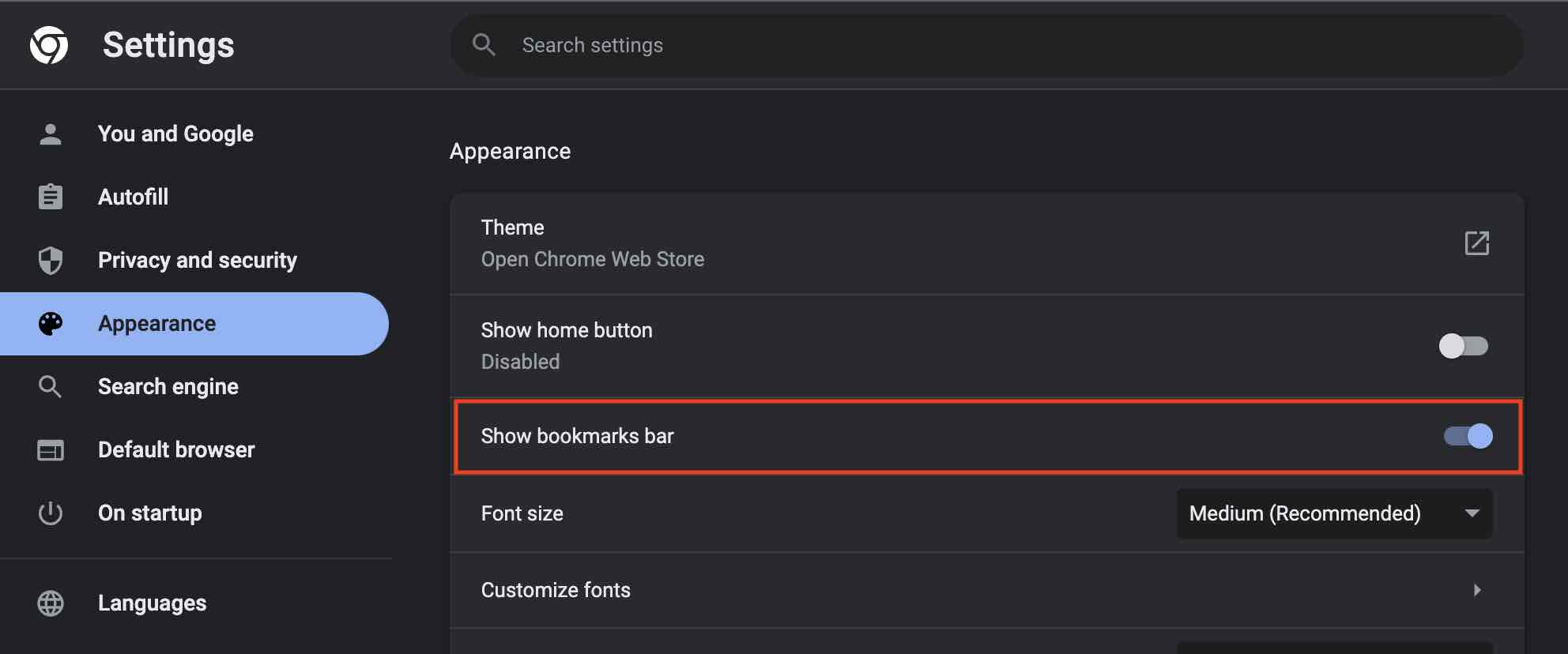
Task: Open Chrome Web Store theme link
Action: tap(592, 259)
